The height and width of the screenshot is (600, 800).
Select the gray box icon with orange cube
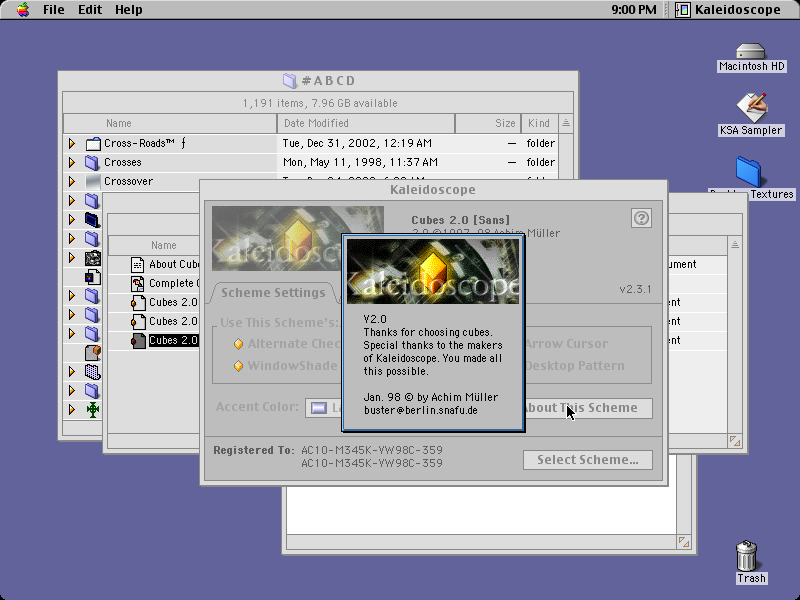tap(93, 353)
